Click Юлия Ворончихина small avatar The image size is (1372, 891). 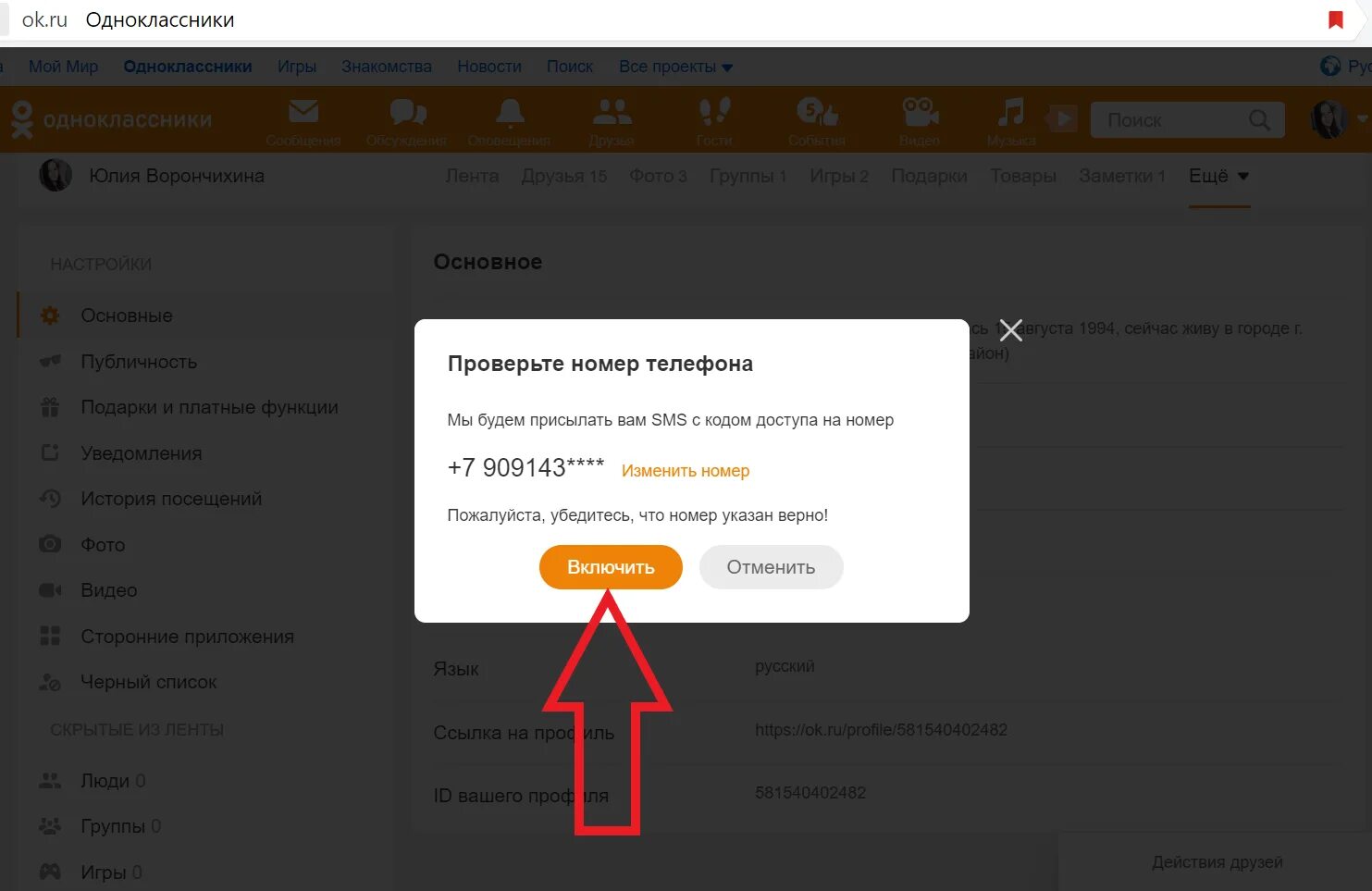56,175
